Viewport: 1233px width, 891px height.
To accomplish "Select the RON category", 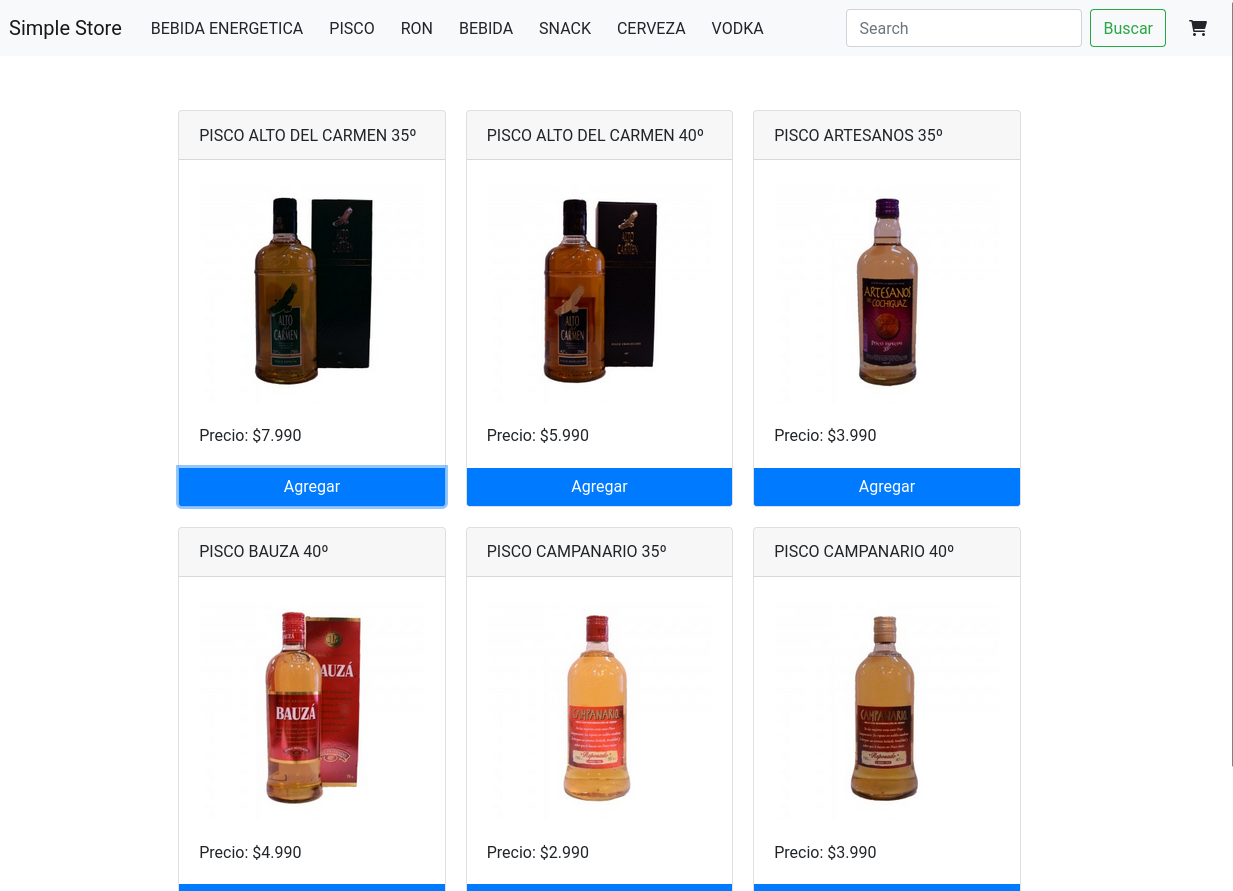I will (x=417, y=28).
